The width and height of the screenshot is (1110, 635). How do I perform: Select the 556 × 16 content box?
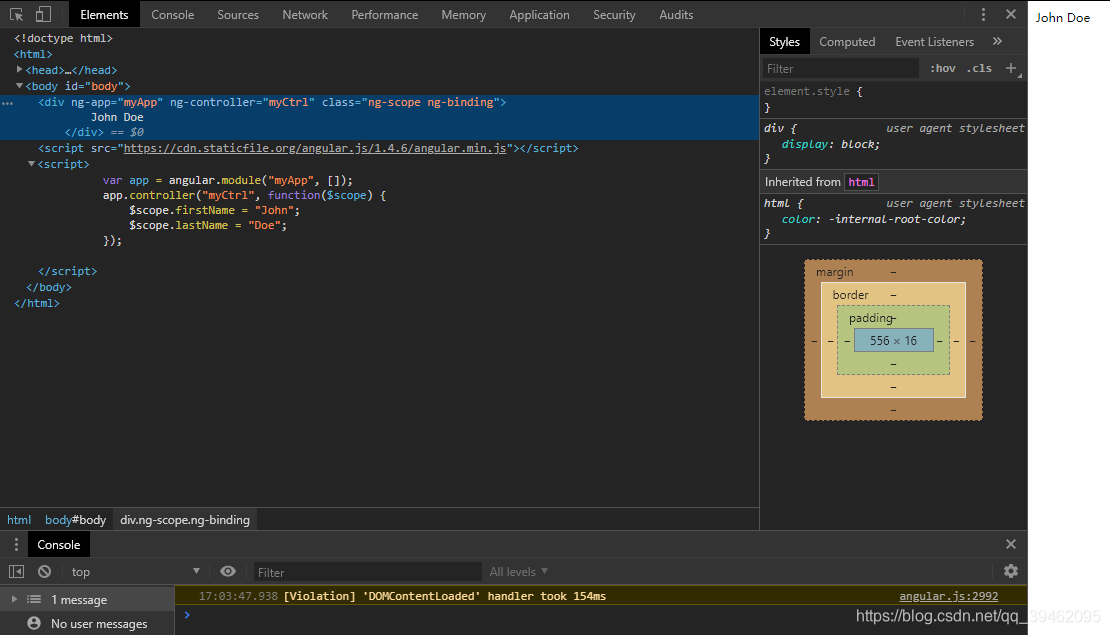click(893, 341)
